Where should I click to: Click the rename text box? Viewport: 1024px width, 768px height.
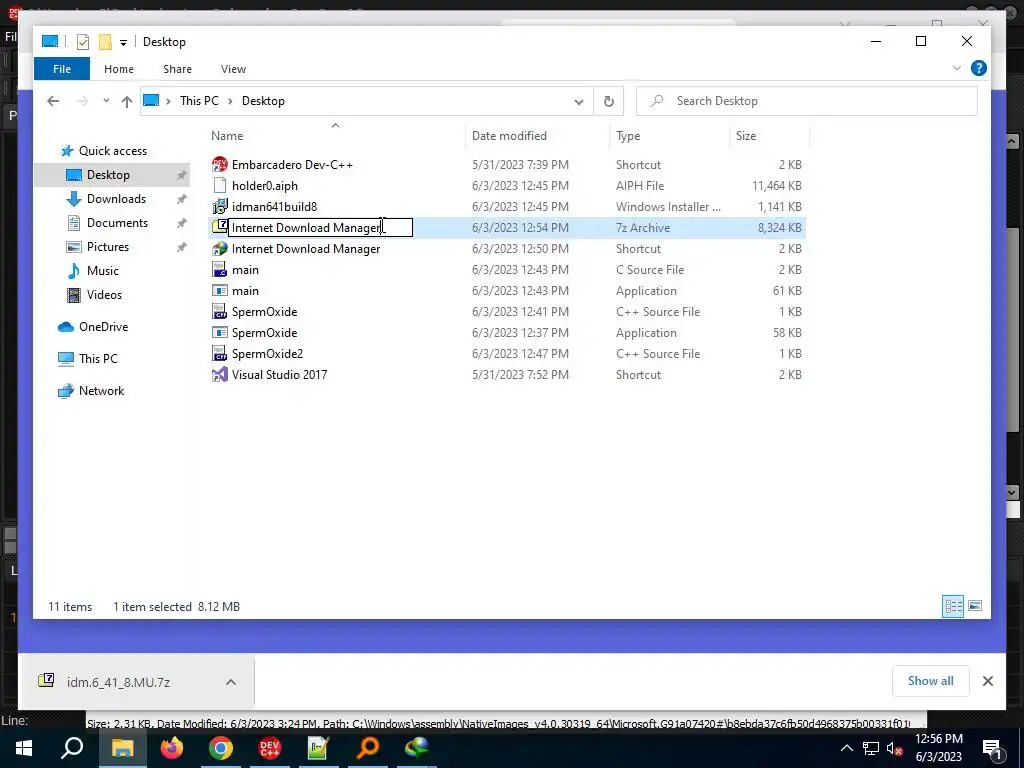point(320,227)
